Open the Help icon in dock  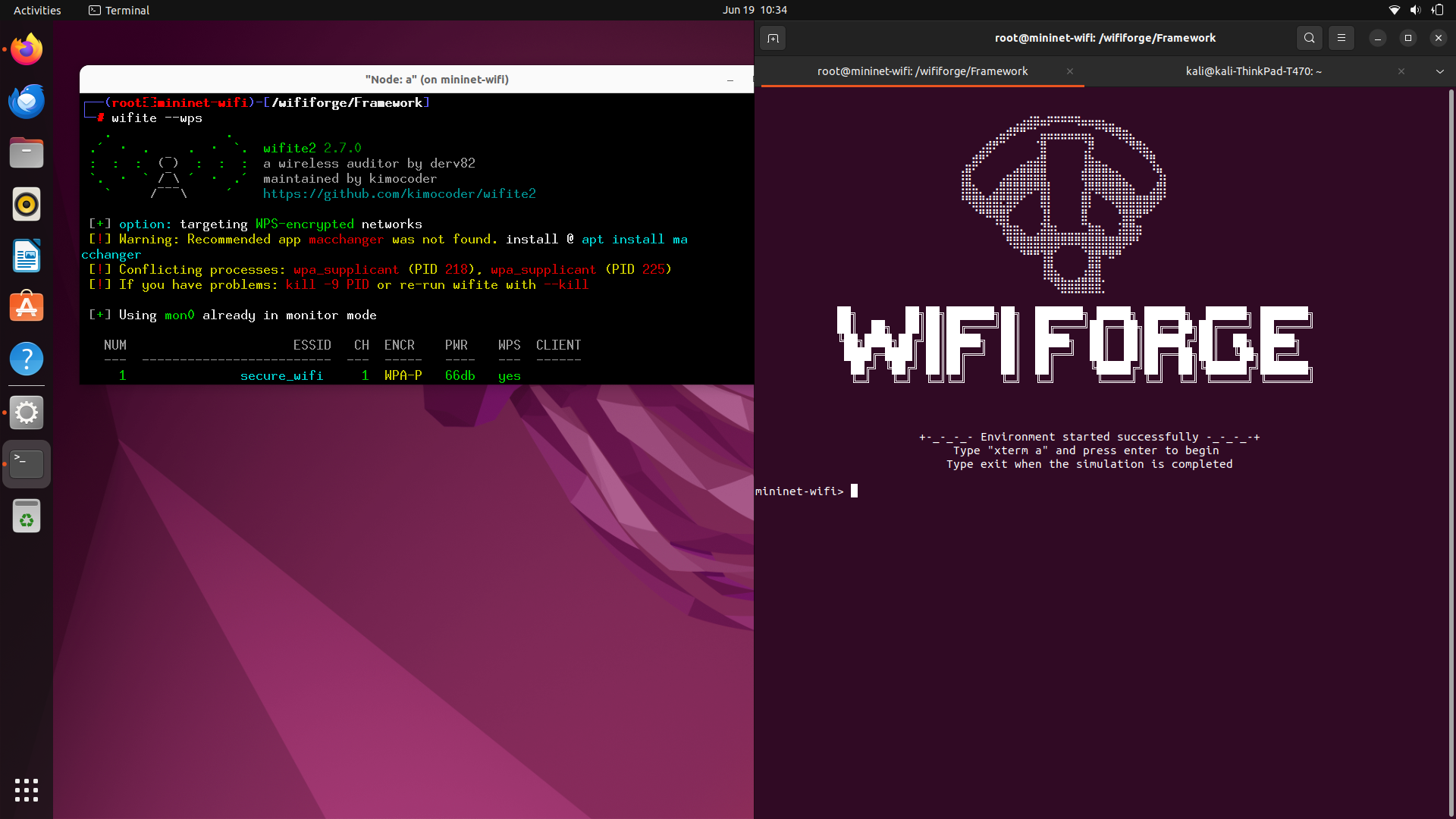point(27,359)
